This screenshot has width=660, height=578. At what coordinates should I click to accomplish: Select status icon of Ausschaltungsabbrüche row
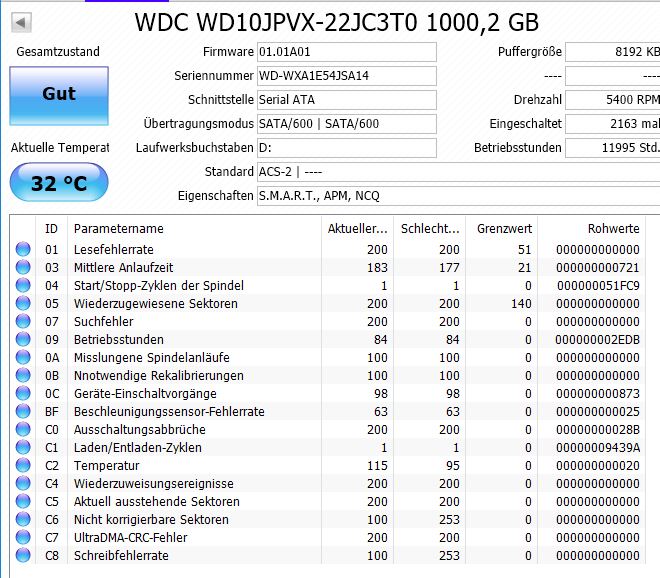[x=23, y=429]
